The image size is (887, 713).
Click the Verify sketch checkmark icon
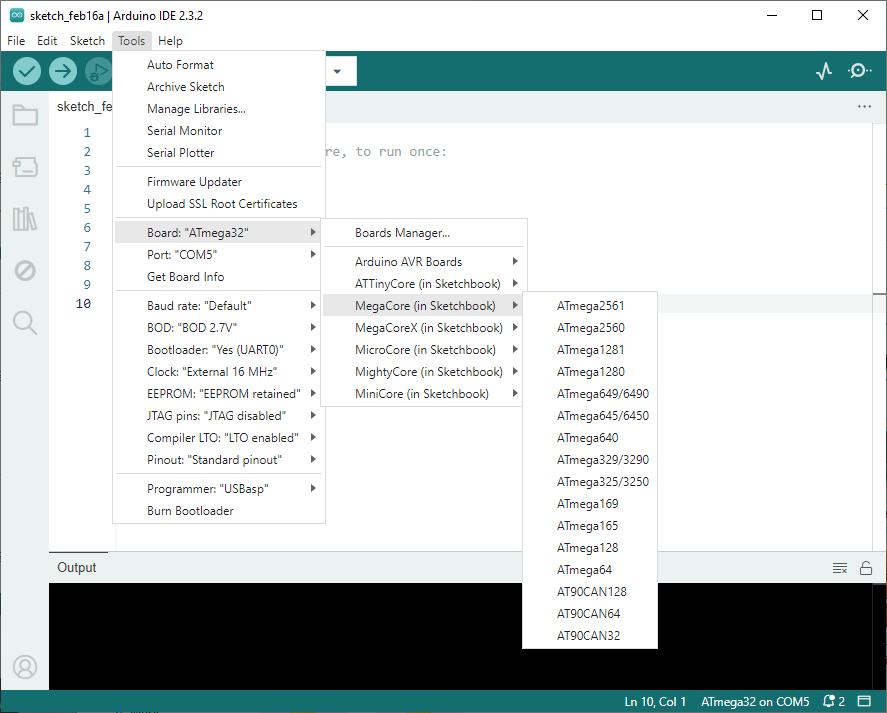pos(27,71)
